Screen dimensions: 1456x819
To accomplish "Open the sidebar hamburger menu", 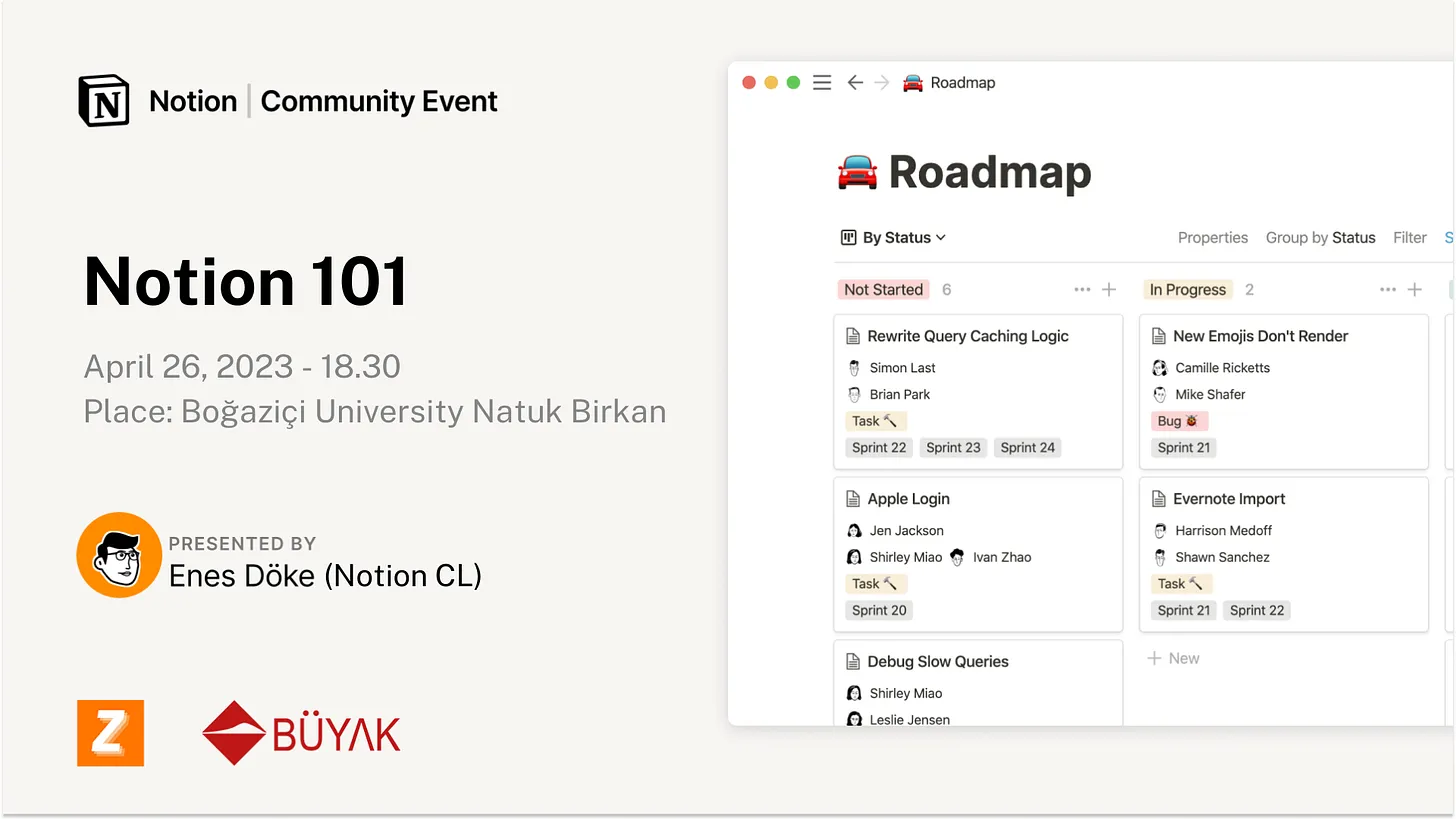I will click(x=822, y=83).
